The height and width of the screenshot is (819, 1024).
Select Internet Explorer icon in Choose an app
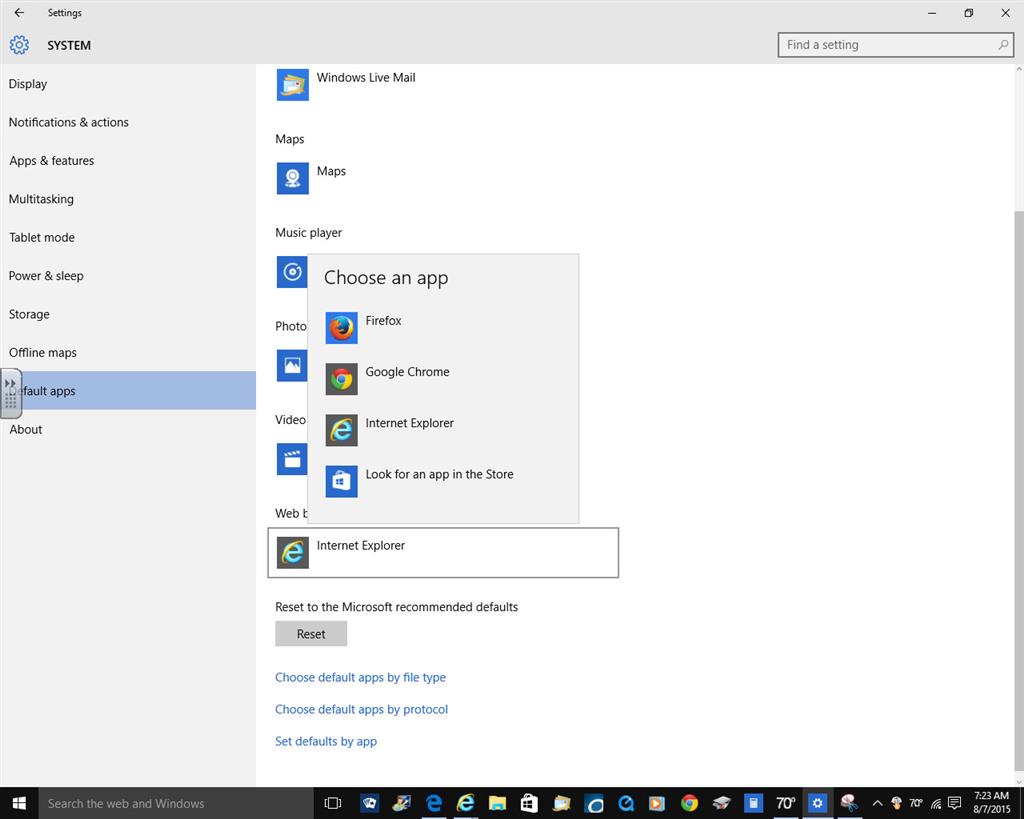pyautogui.click(x=342, y=430)
